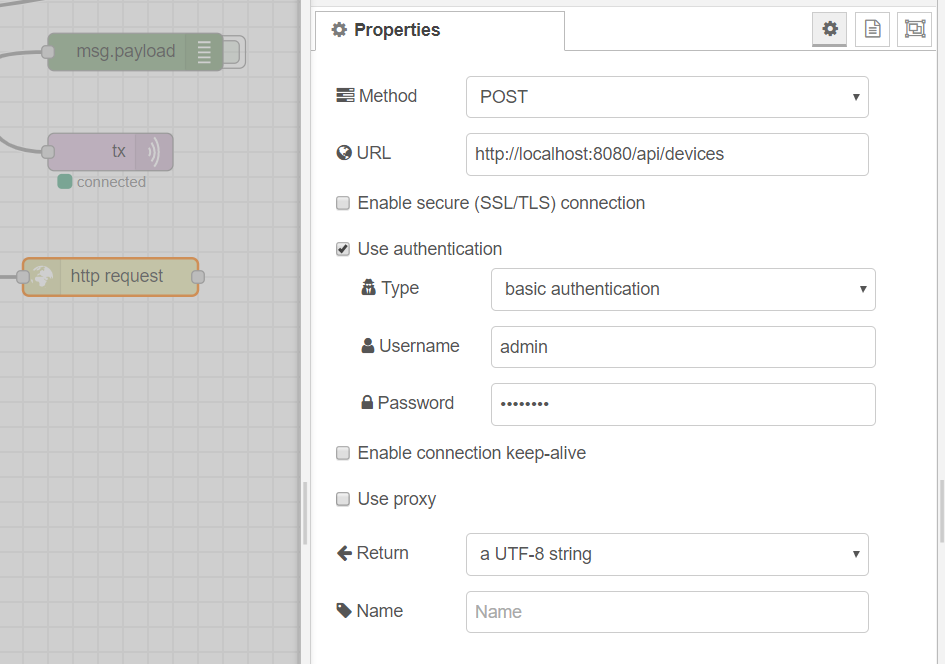Click the Name input field
This screenshot has height=664, width=945.
tap(667, 612)
